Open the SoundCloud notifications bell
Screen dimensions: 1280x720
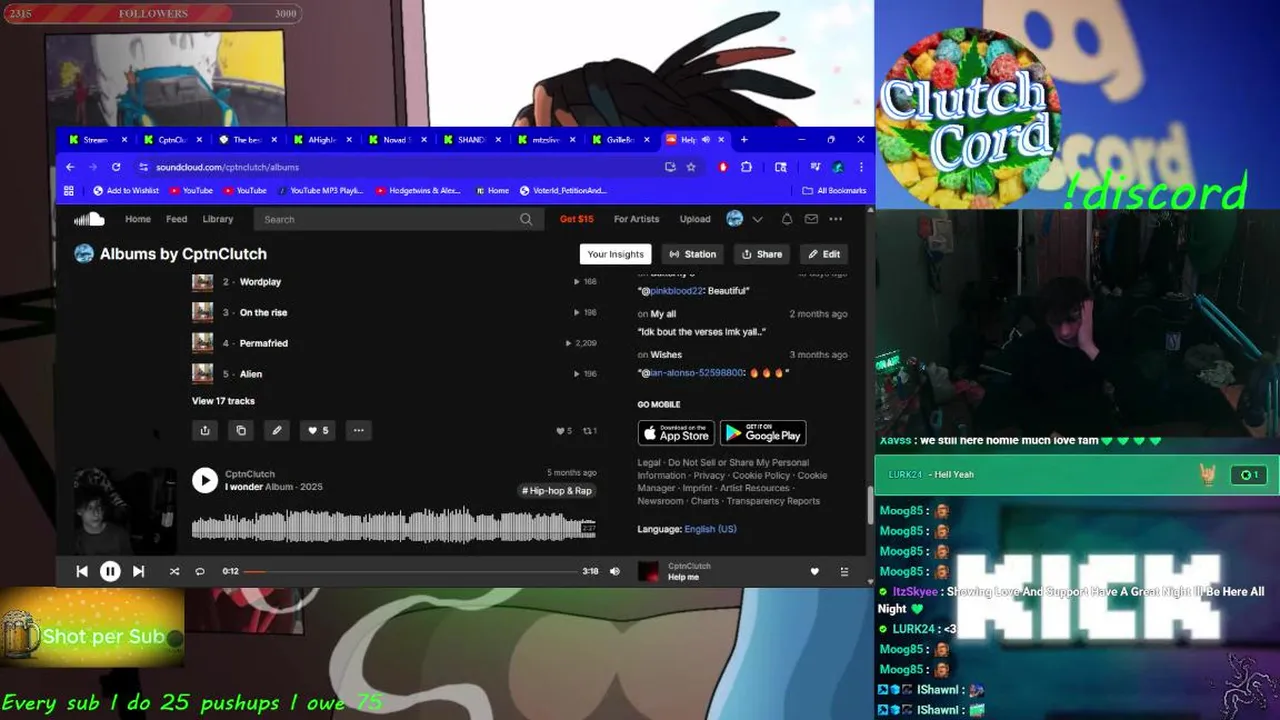(787, 219)
